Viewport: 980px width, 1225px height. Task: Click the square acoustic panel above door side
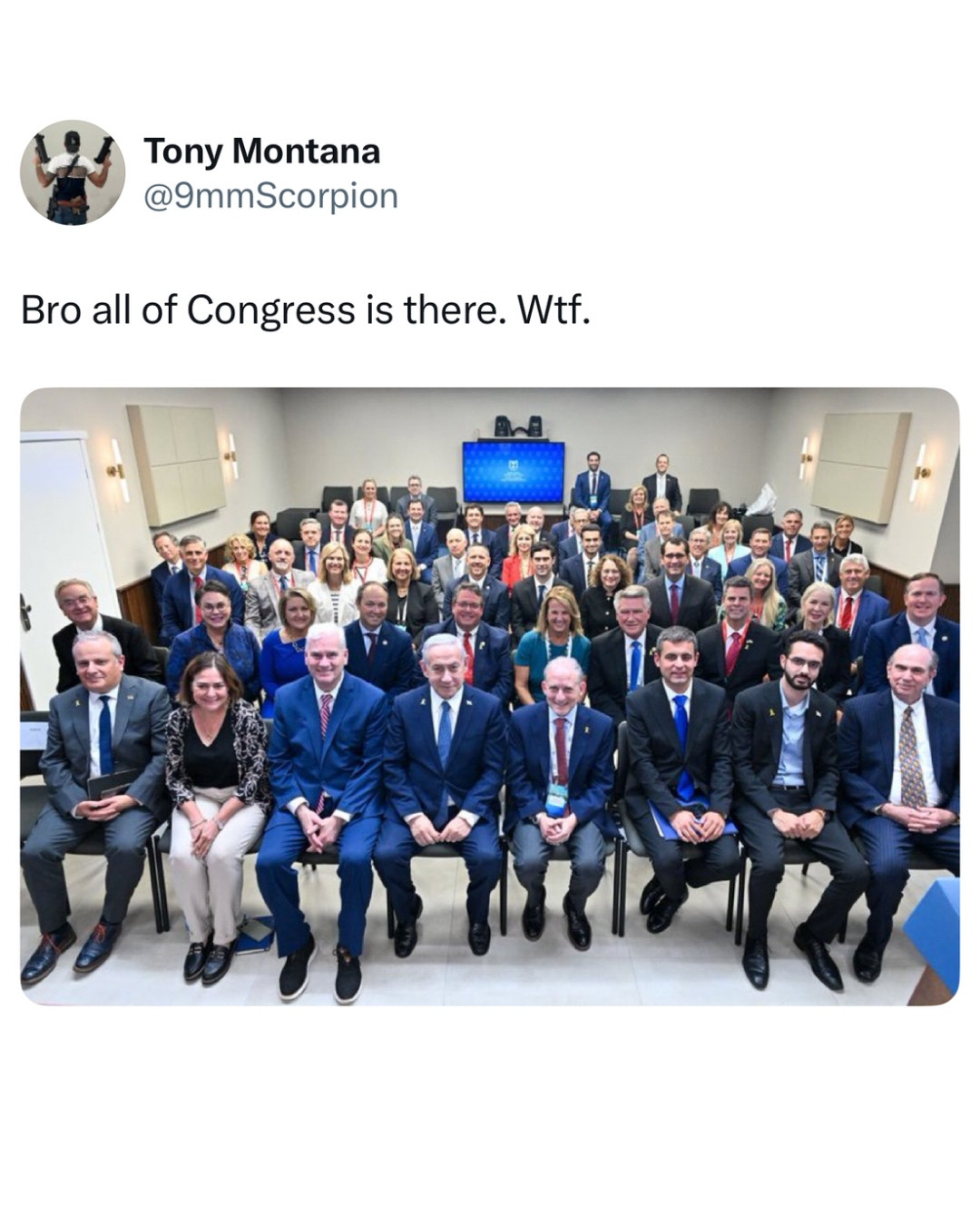176,464
